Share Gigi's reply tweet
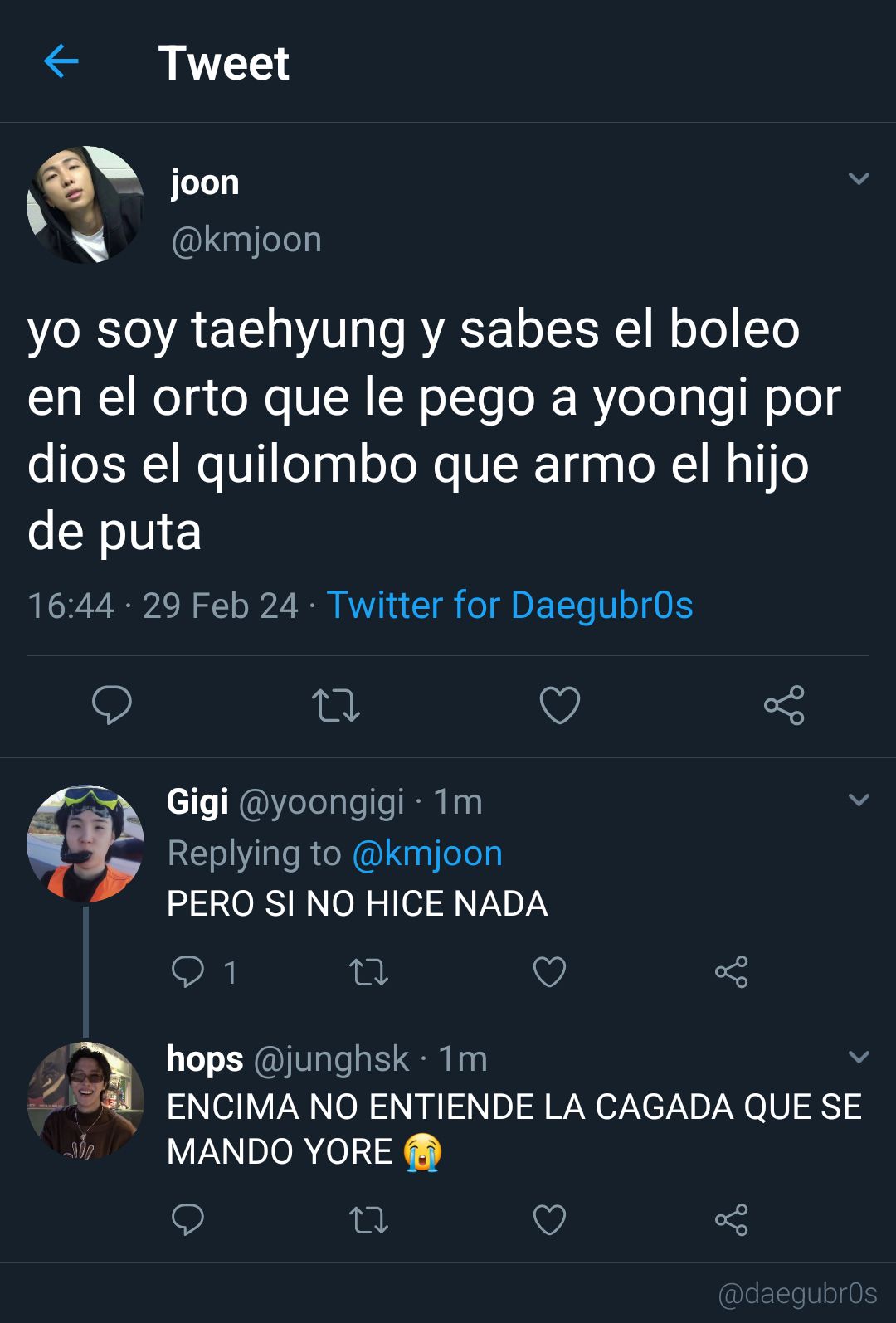 click(x=732, y=971)
